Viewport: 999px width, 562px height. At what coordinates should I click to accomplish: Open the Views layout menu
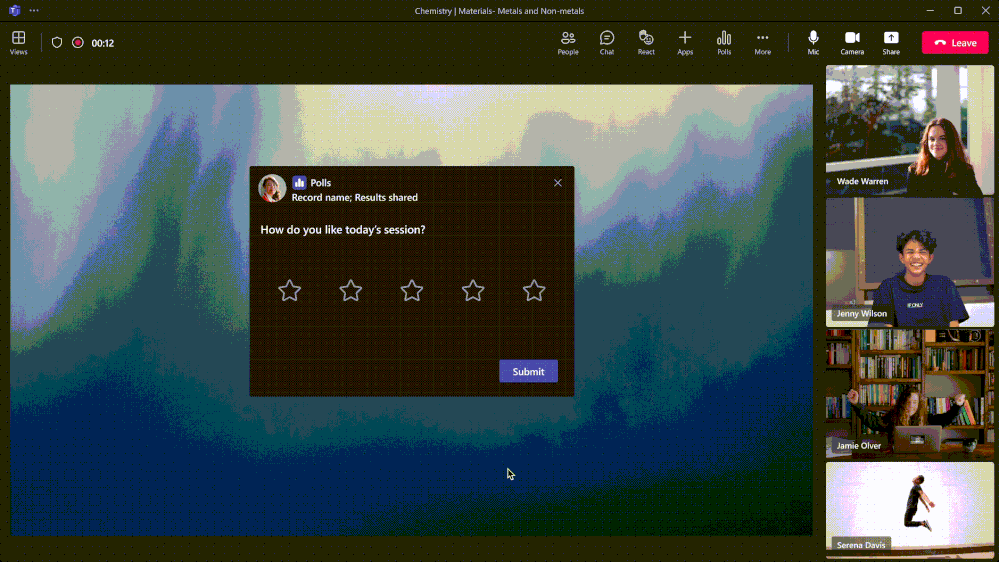[x=18, y=43]
